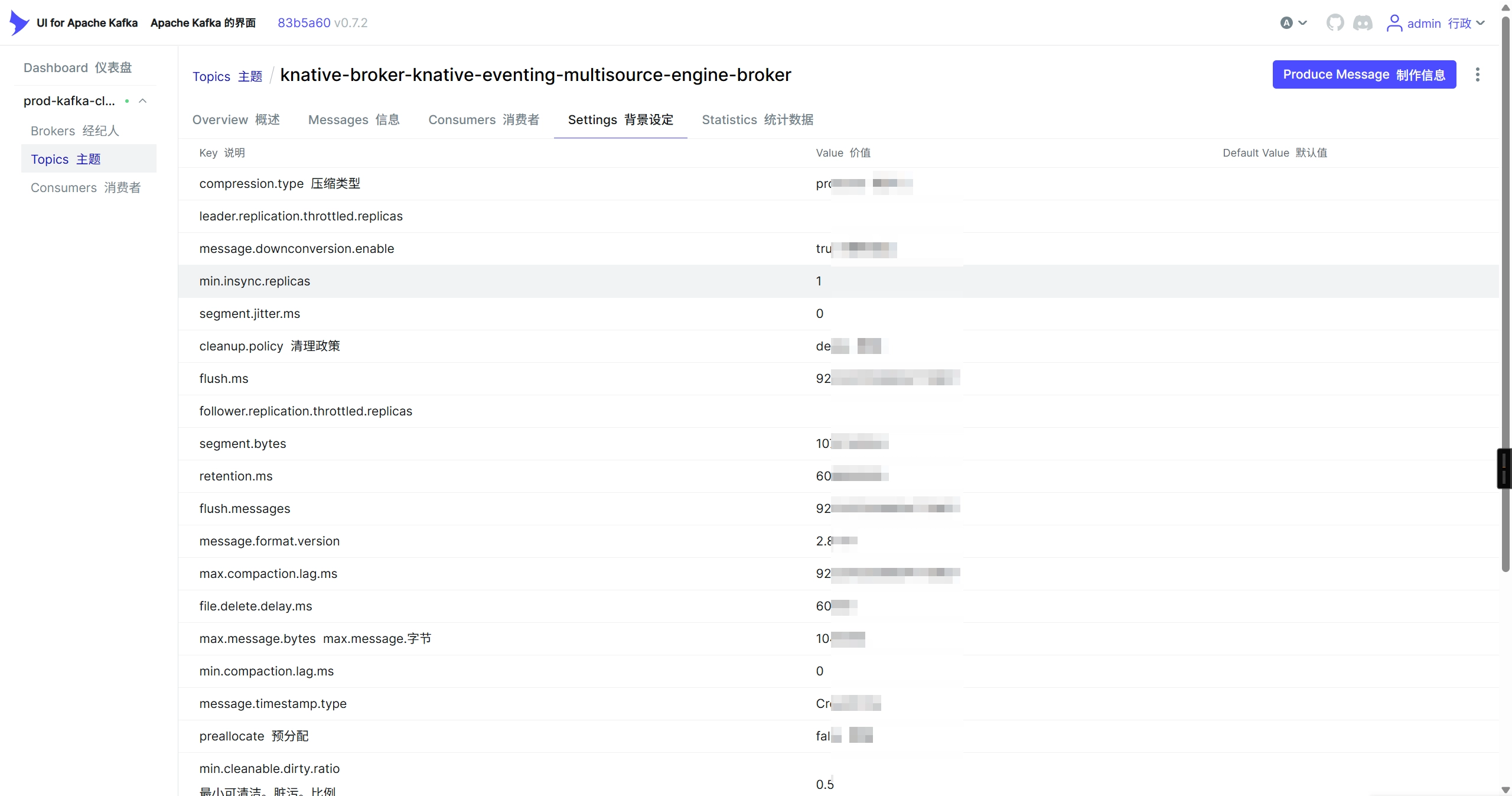Select the min.compaction.lag.ms row
The height and width of the screenshot is (796, 1512).
[839, 671]
